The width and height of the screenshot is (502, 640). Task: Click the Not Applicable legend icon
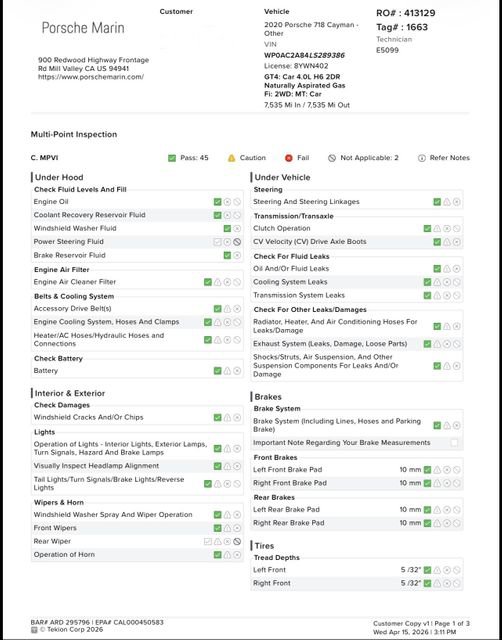332,158
